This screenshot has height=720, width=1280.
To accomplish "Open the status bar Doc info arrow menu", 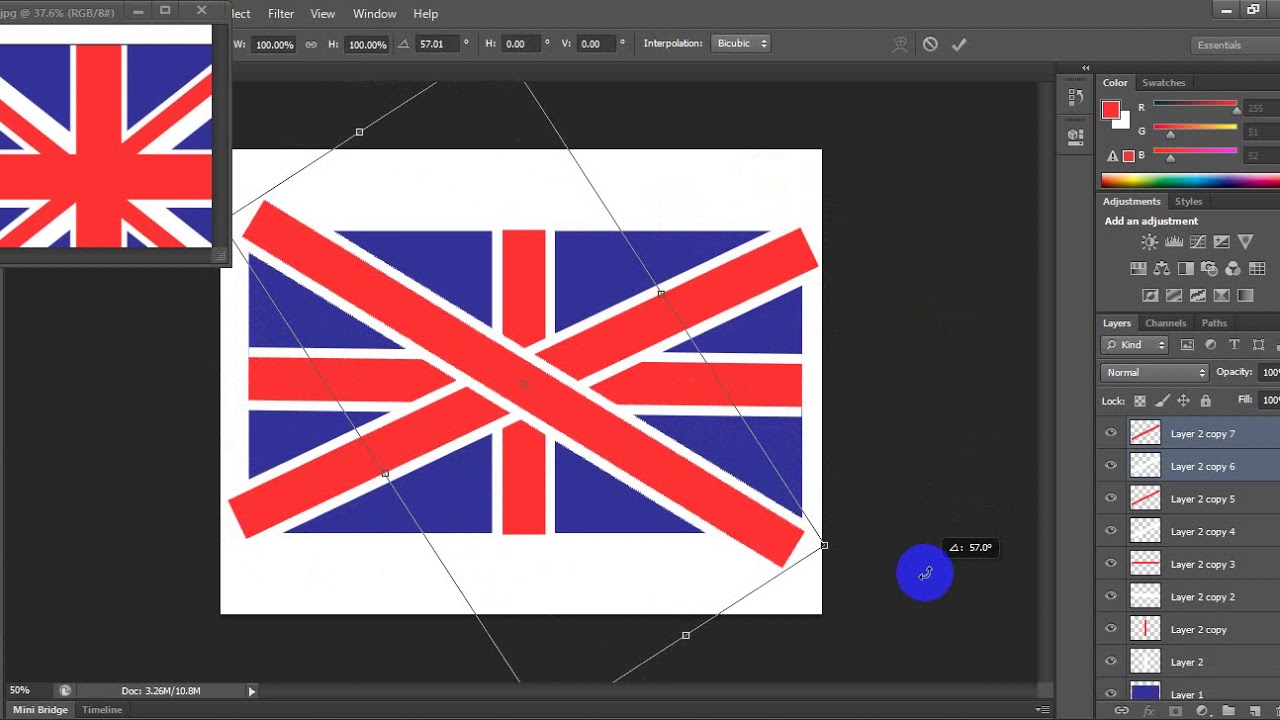I will pyautogui.click(x=252, y=691).
